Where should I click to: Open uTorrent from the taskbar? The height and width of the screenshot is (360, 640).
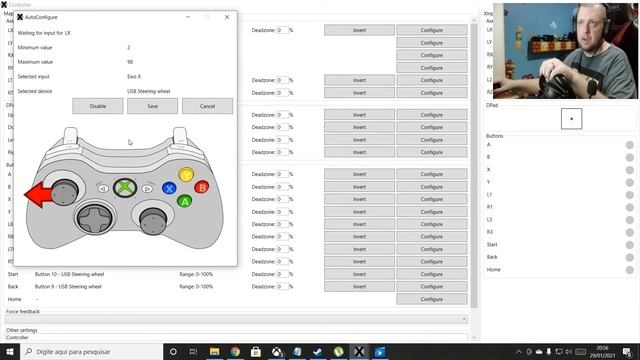tap(338, 351)
